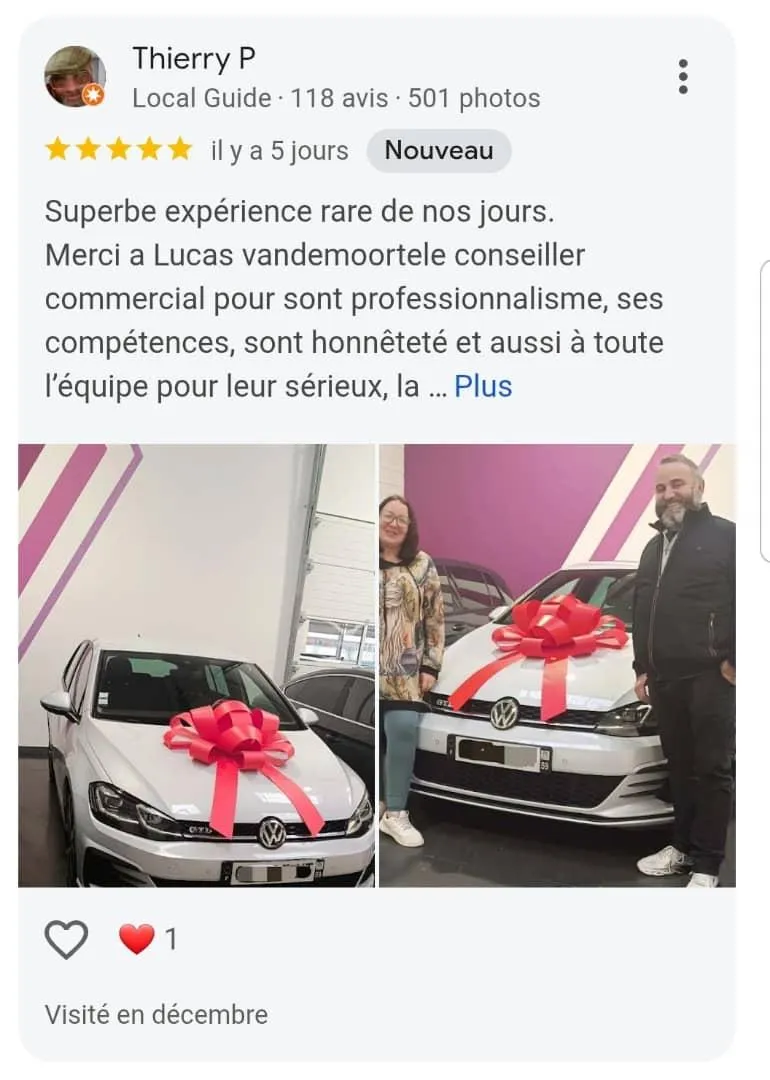This screenshot has height=1080, width=770.
Task: Click the Local Guide label text
Action: click(x=202, y=98)
